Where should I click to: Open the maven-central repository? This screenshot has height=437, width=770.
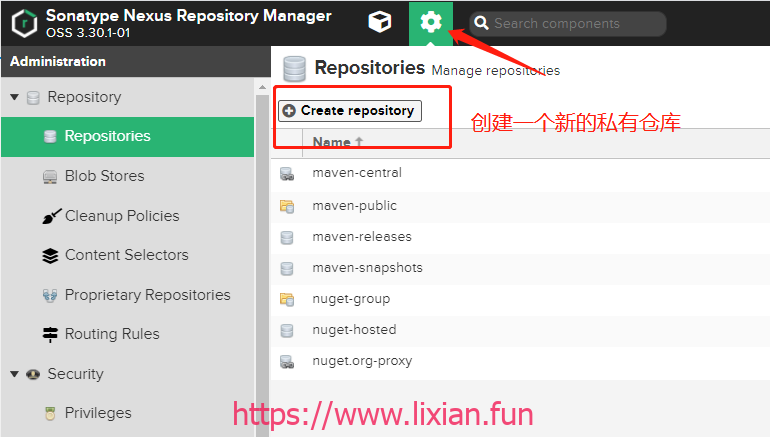click(357, 173)
